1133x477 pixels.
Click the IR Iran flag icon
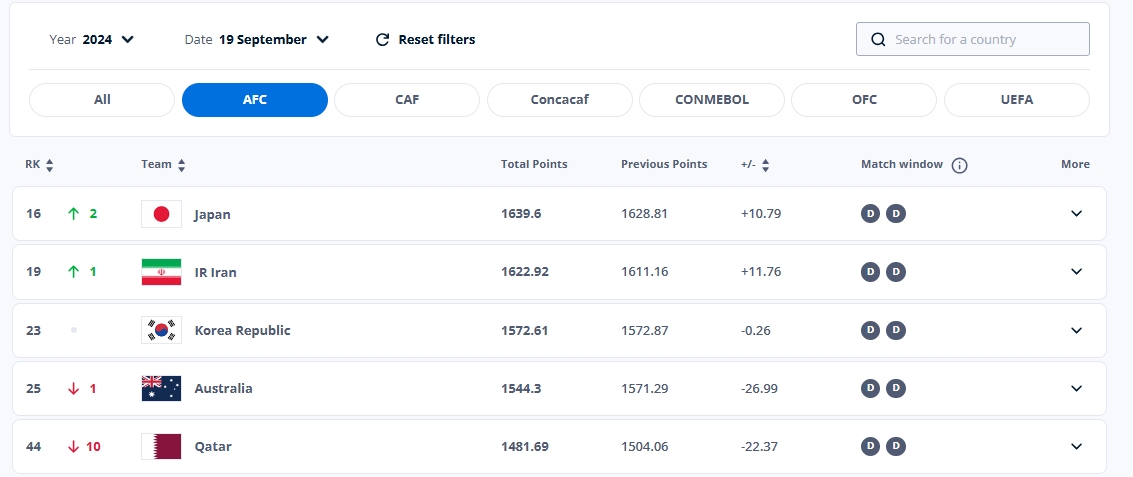click(161, 272)
